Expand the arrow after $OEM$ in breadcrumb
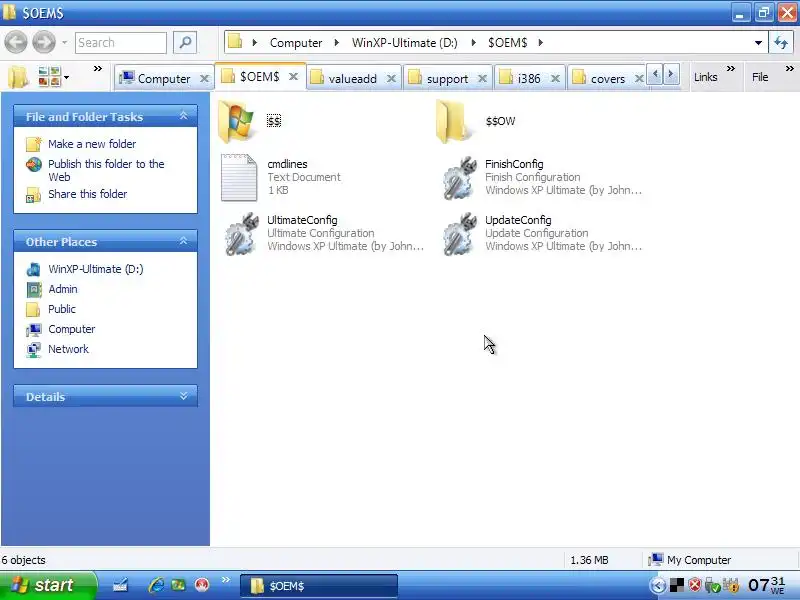This screenshot has width=800, height=600. pos(540,43)
